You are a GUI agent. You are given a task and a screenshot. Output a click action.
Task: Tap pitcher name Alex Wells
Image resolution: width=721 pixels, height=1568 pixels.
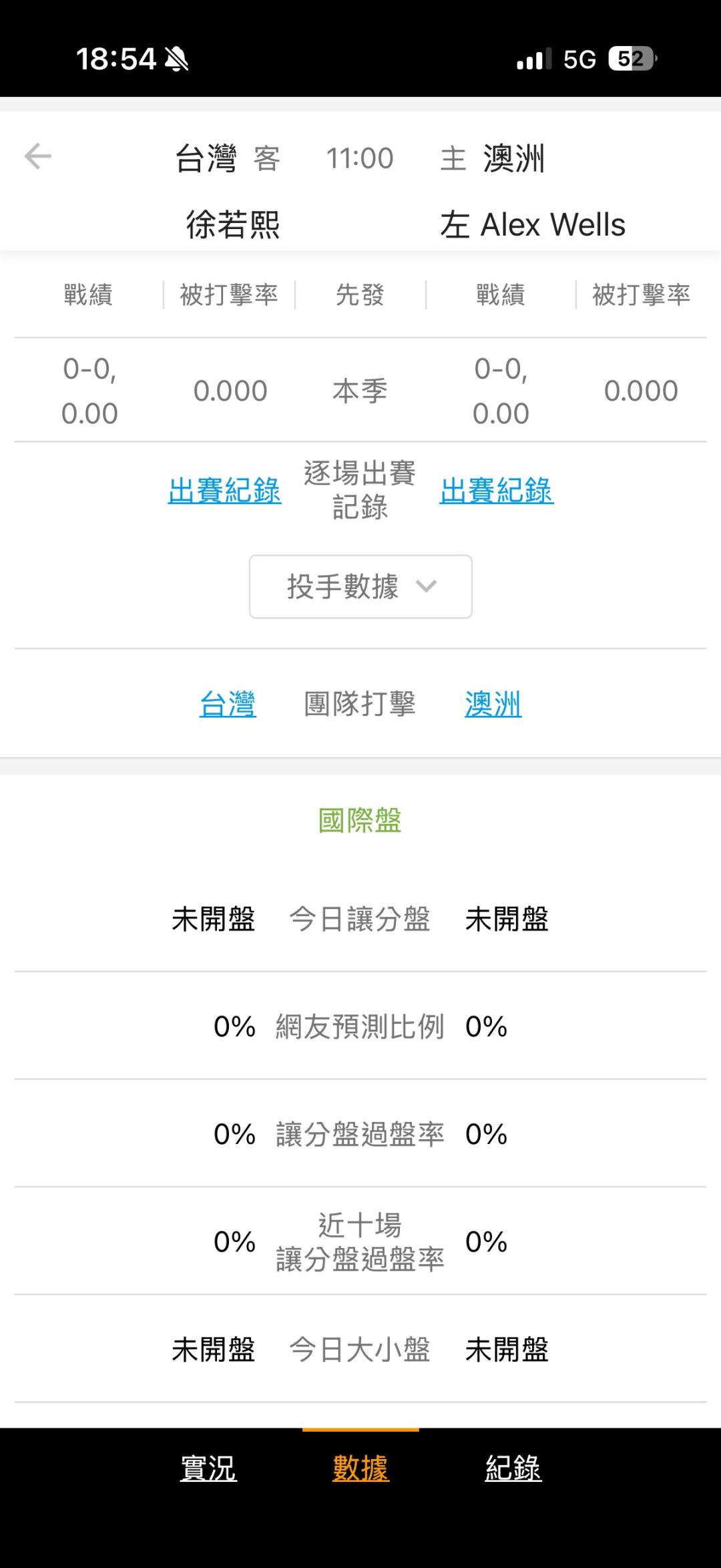pyautogui.click(x=553, y=224)
